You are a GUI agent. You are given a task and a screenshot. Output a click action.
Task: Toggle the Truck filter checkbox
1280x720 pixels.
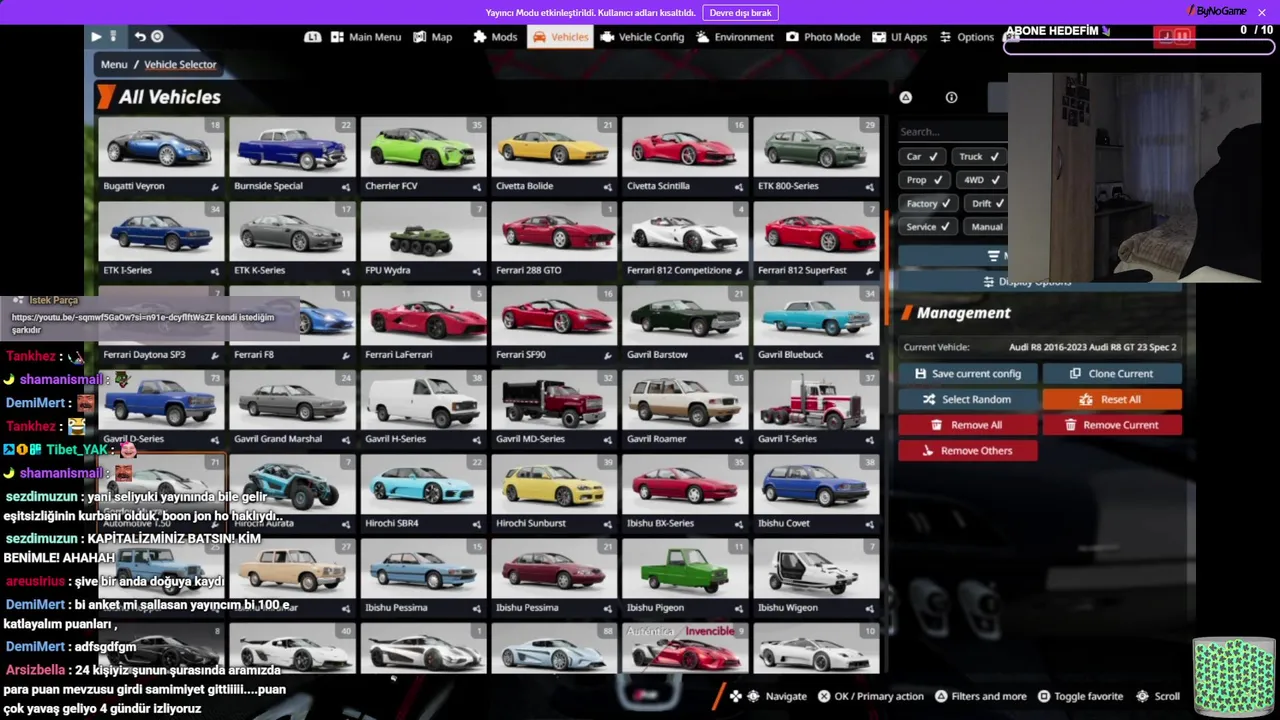pyautogui.click(x=979, y=156)
